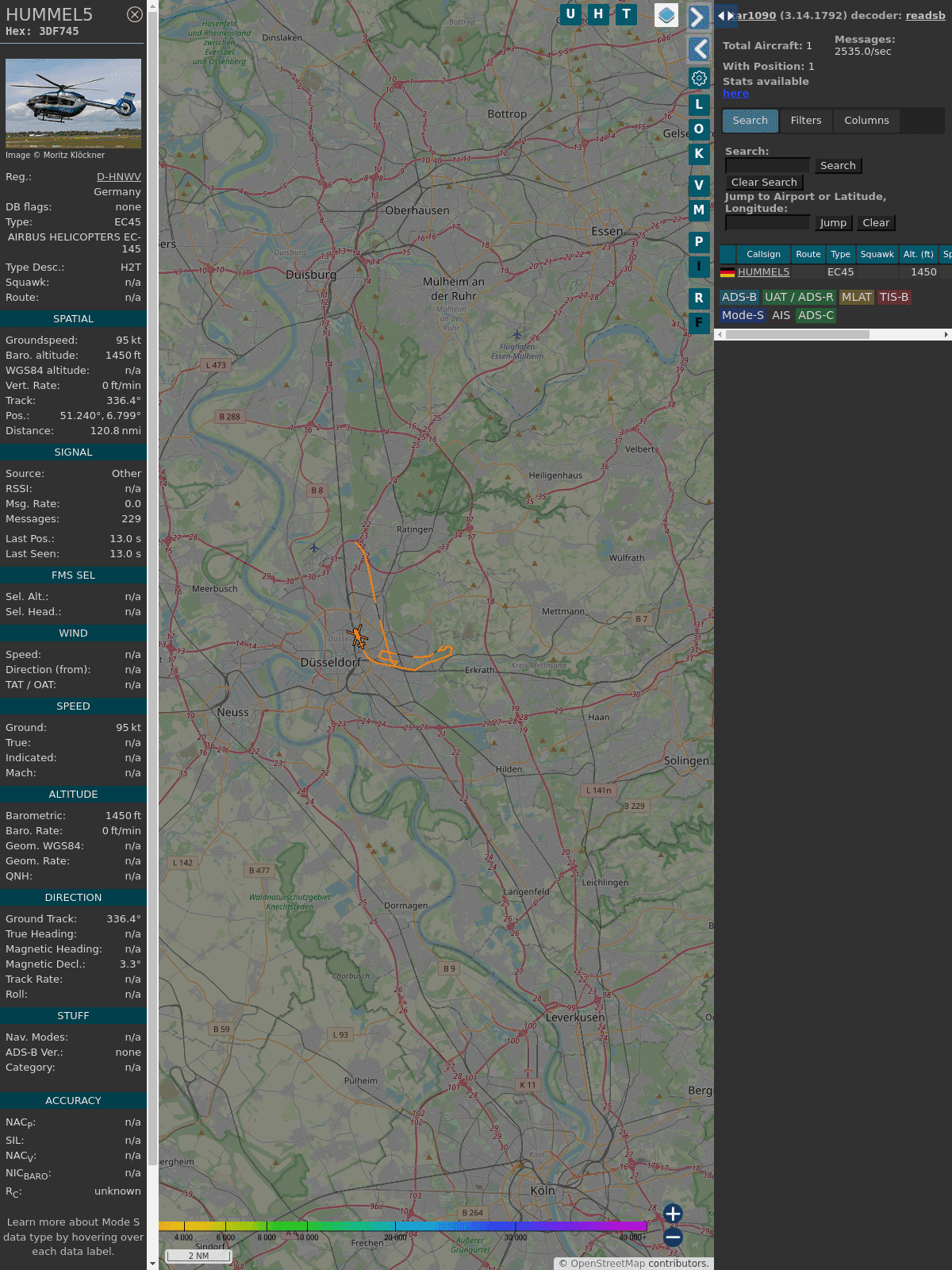Open the map layer switcher icon
This screenshot has width=952, height=1270.
666,15
